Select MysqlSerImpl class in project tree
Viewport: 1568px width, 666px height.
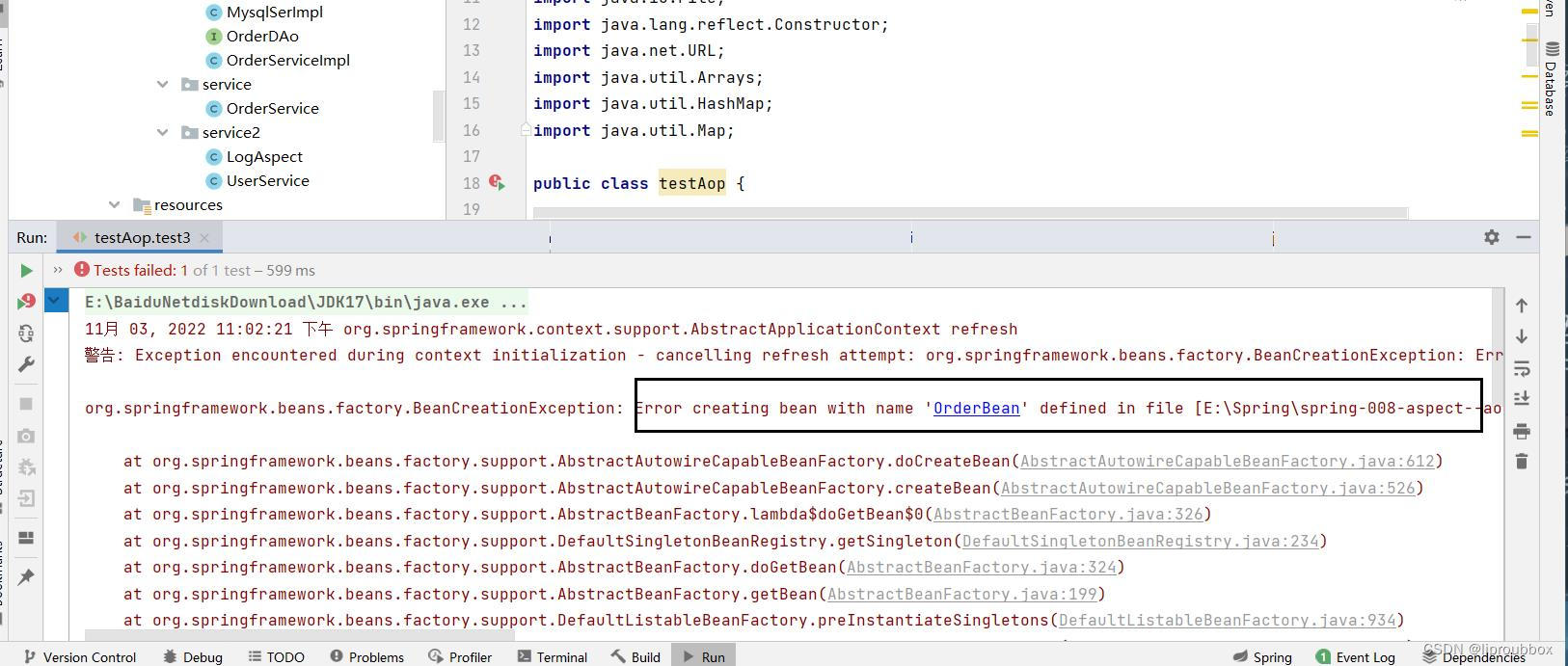click(x=275, y=12)
